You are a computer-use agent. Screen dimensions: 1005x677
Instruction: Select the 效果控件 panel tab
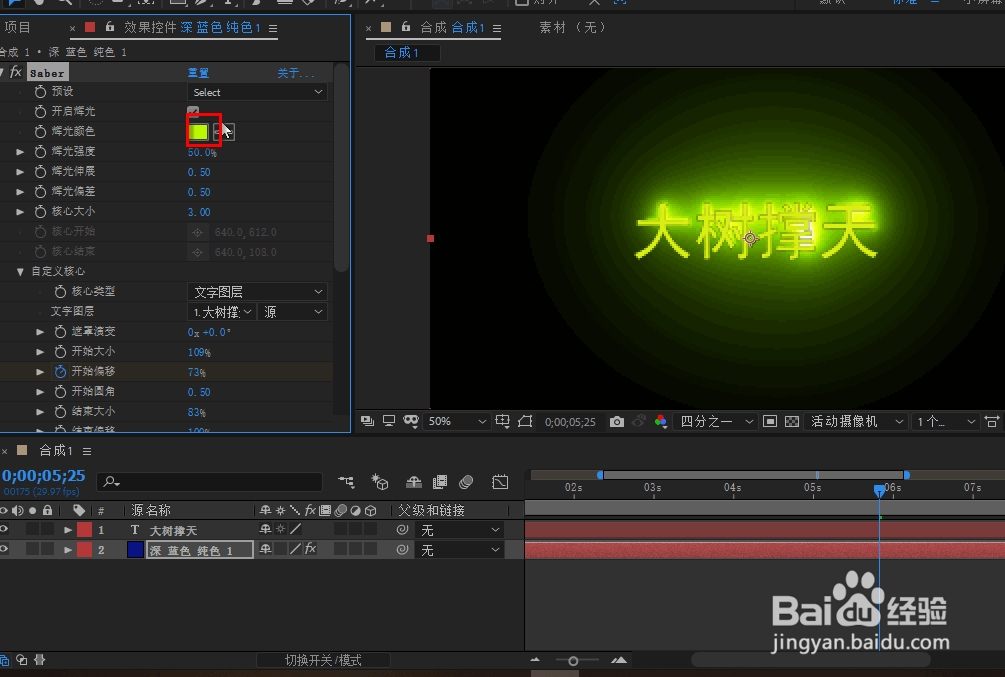(x=192, y=28)
